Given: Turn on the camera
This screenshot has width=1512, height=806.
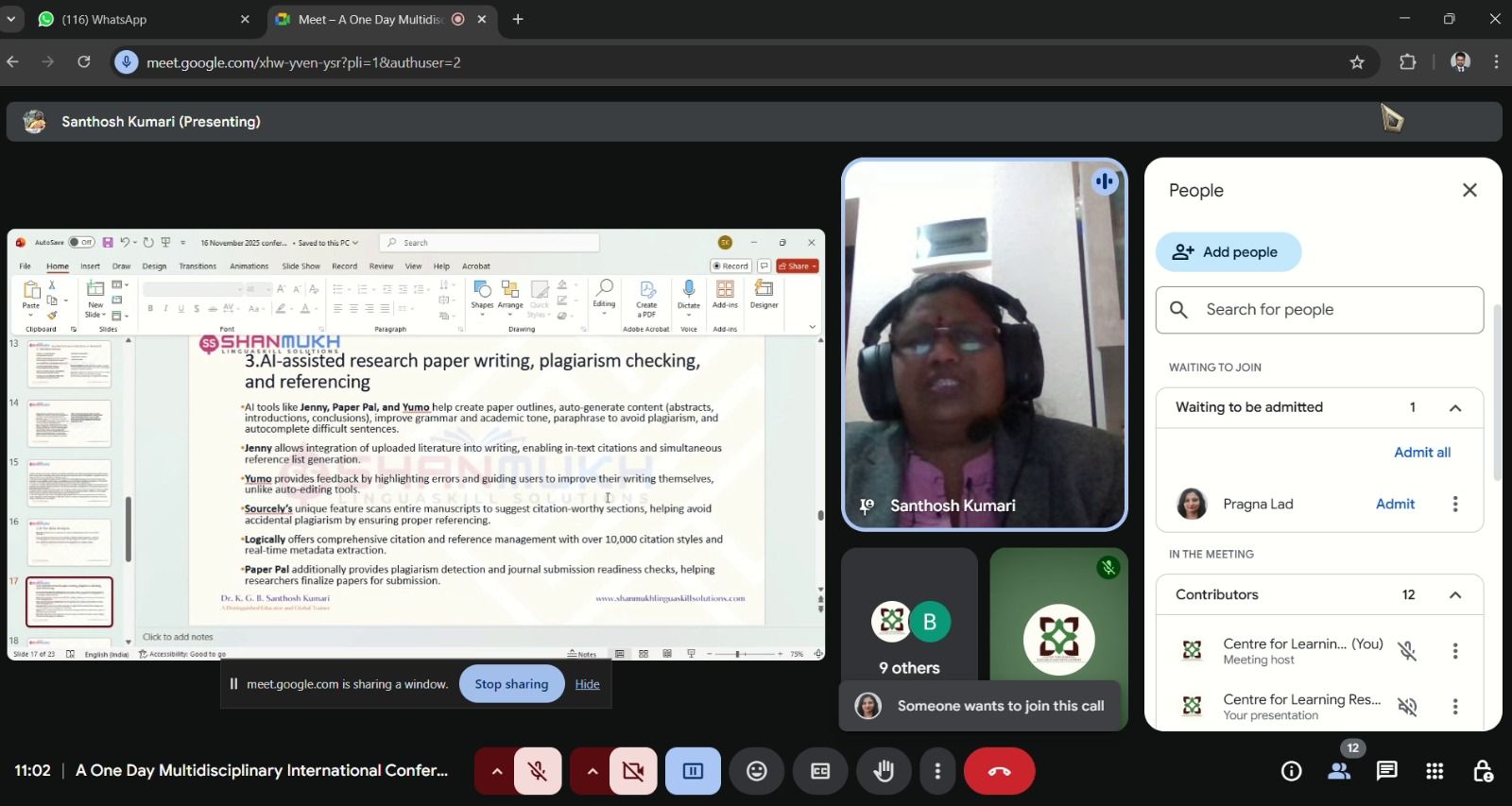Looking at the screenshot, I should 633,771.
